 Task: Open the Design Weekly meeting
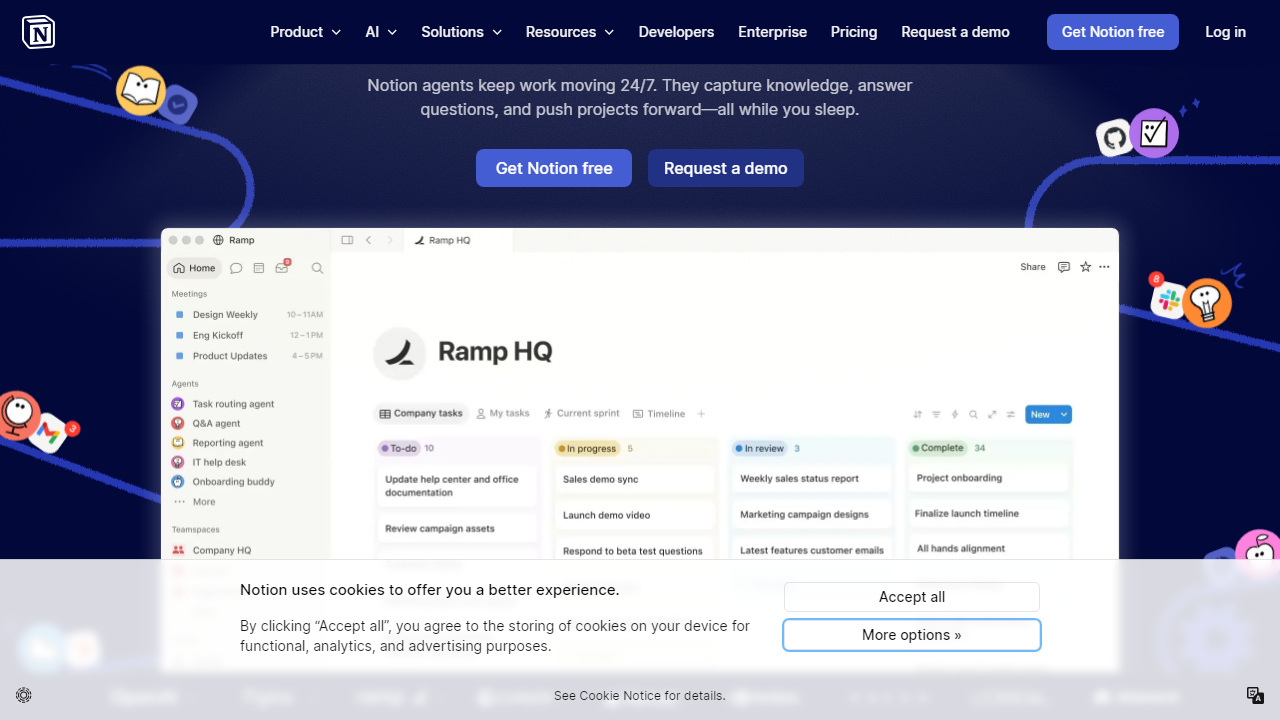pyautogui.click(x=247, y=314)
